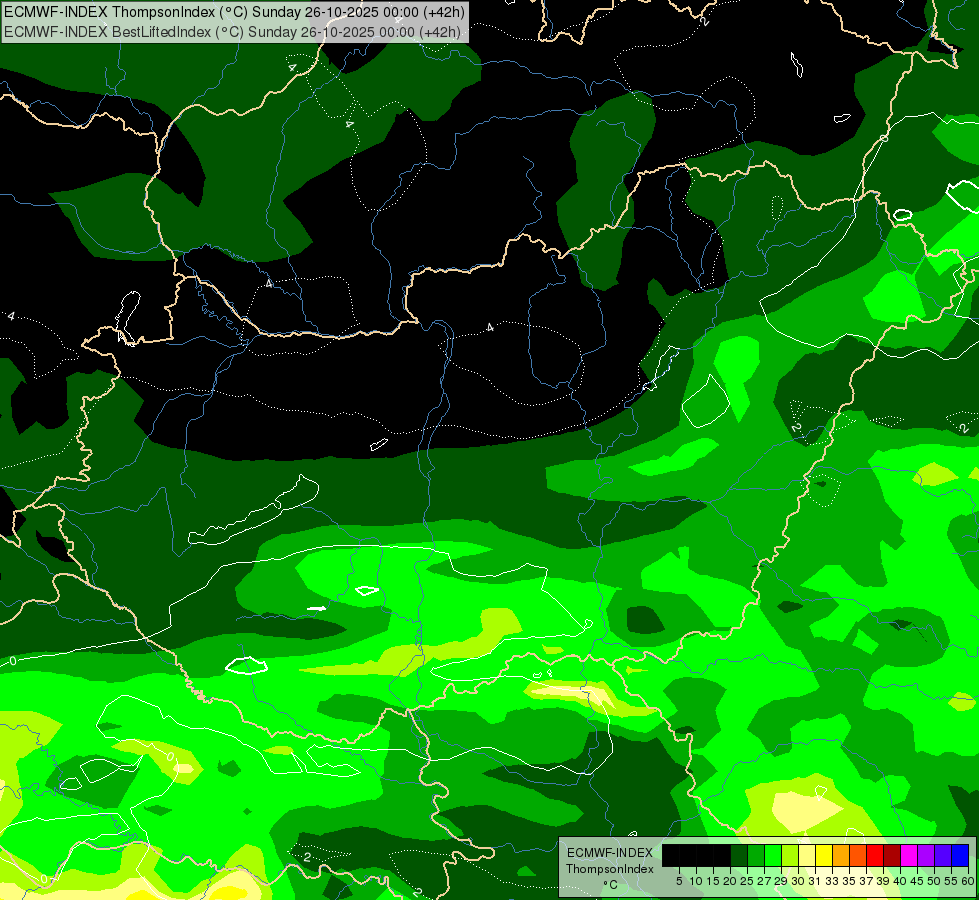Pick the magenta 40–45 legend swatch
Image resolution: width=979 pixels, height=900 pixels.
click(909, 855)
